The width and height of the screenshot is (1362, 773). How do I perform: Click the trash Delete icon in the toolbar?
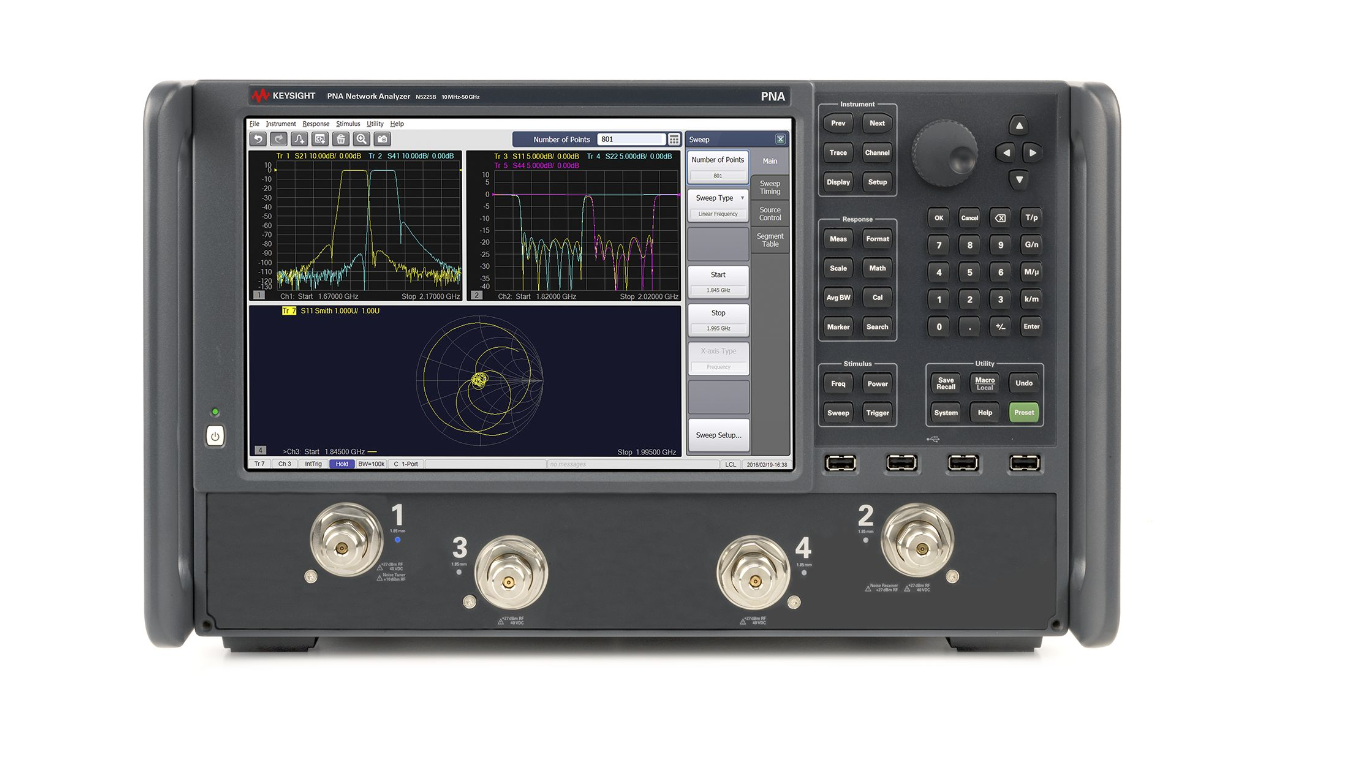pos(341,139)
